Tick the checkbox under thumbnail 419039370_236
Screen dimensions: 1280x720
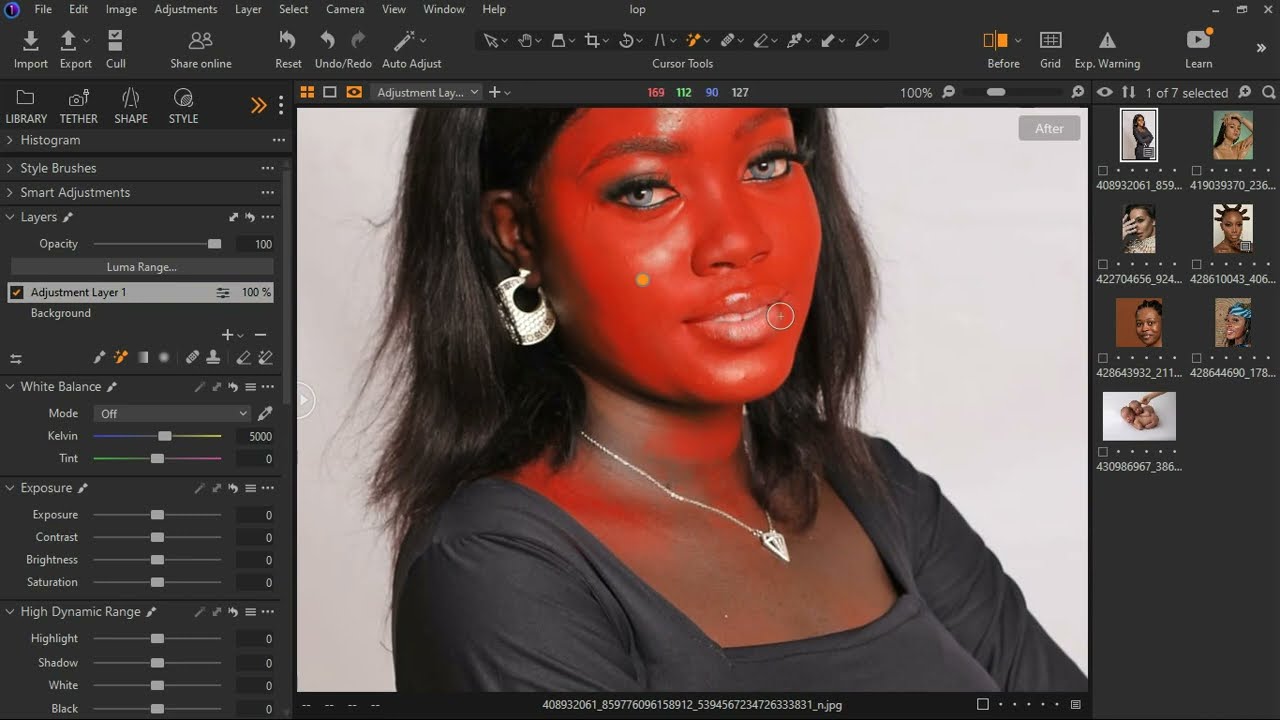(1197, 170)
